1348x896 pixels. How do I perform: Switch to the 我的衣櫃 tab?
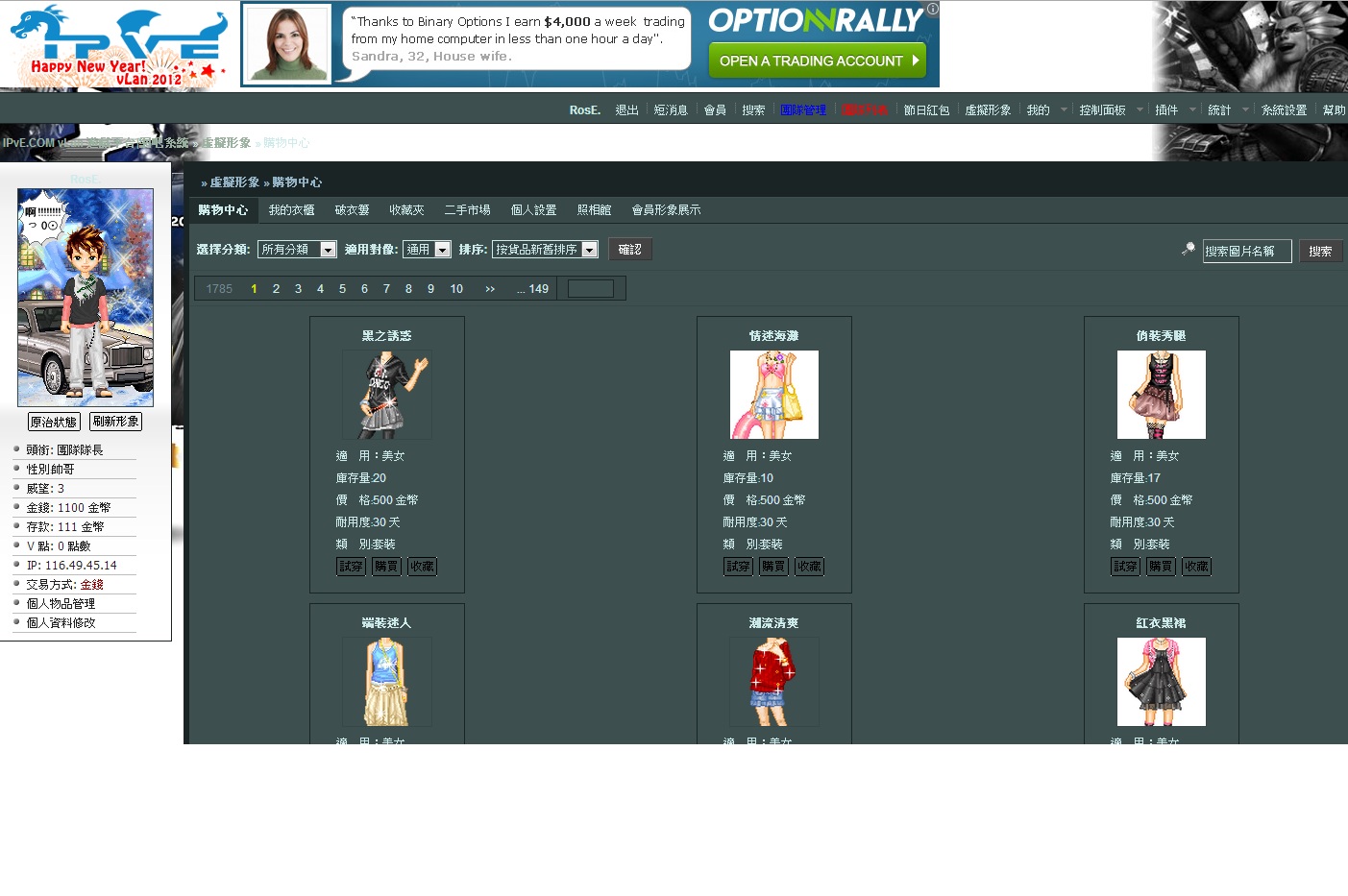291,210
